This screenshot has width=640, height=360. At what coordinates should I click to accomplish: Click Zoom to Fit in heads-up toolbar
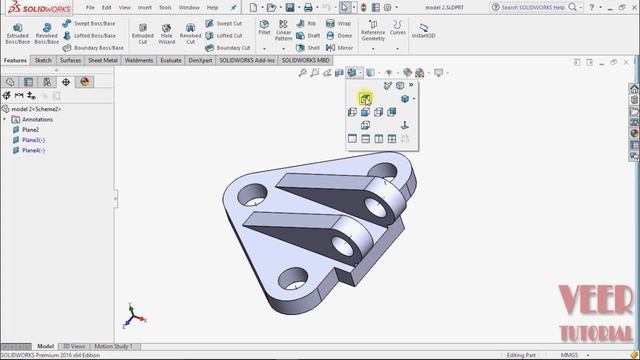302,73
